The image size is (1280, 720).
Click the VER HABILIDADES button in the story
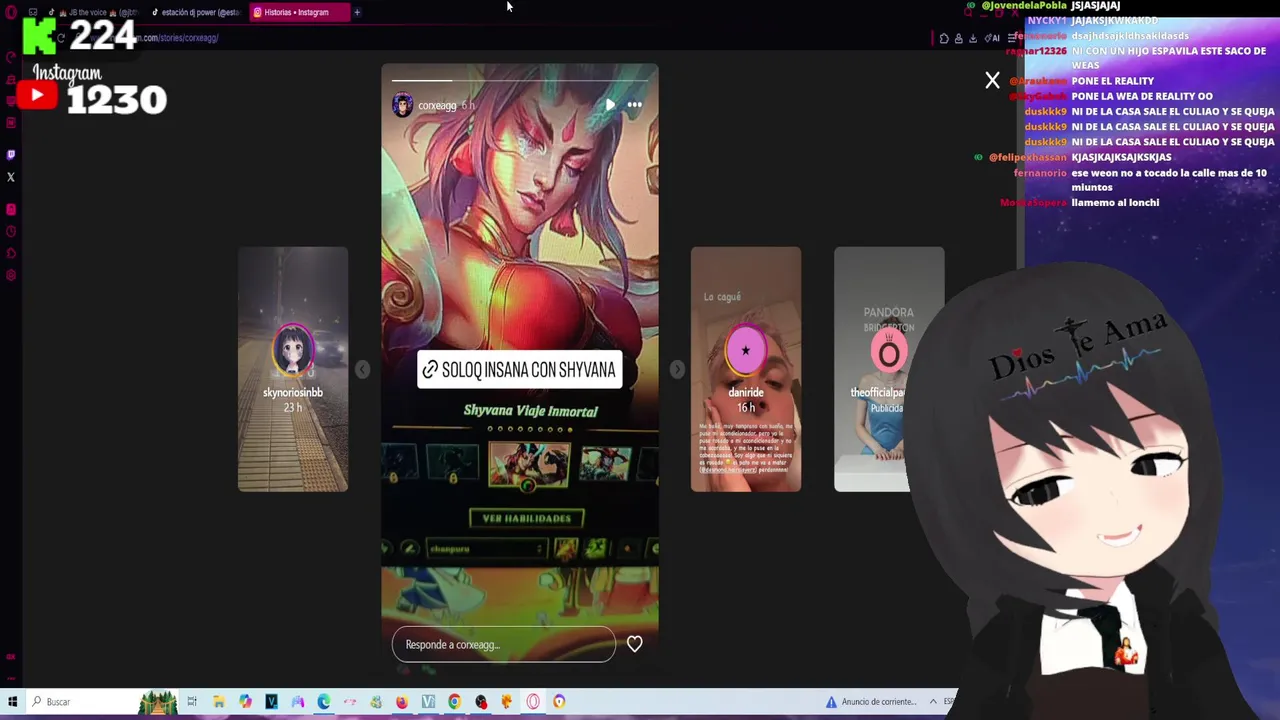tap(526, 518)
